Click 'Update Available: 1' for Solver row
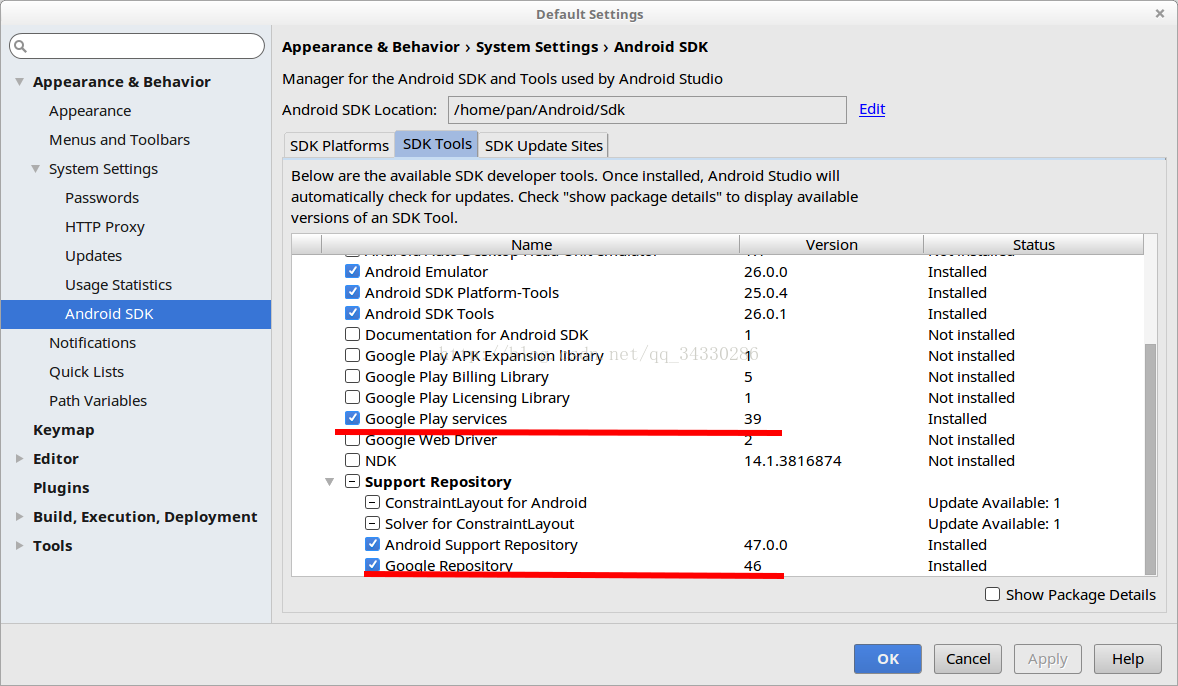 pyautogui.click(x=994, y=524)
